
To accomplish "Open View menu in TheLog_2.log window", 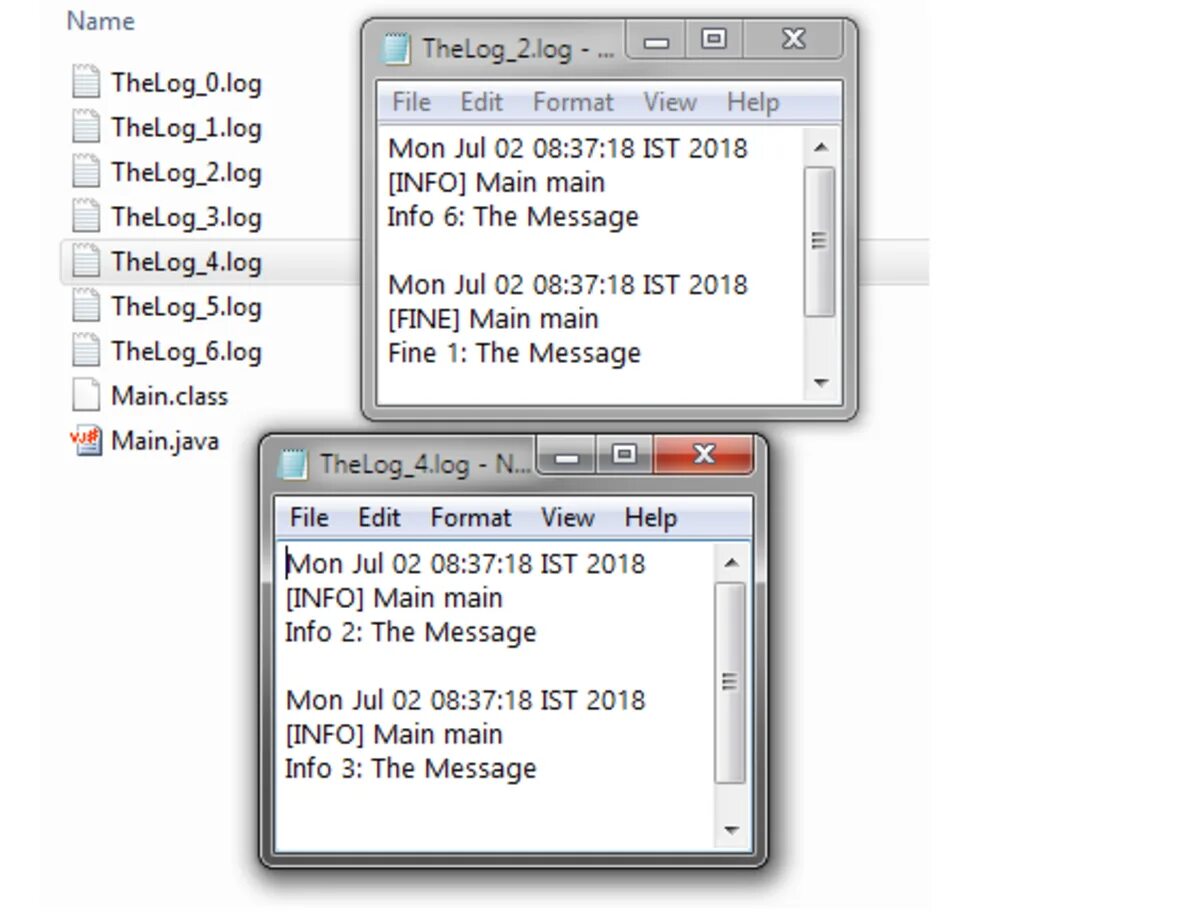I will 669,102.
